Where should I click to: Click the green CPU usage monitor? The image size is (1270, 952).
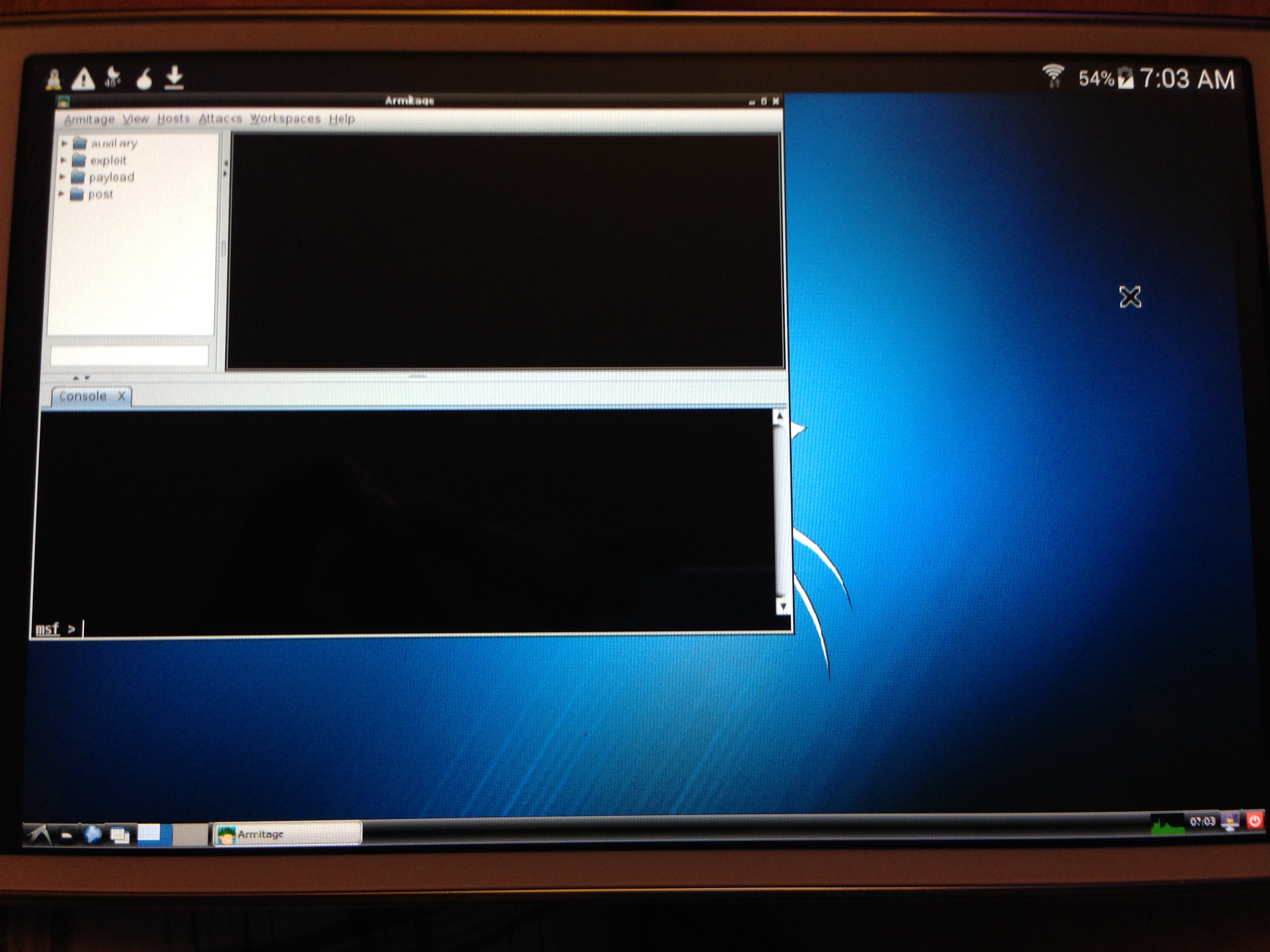(1168, 825)
